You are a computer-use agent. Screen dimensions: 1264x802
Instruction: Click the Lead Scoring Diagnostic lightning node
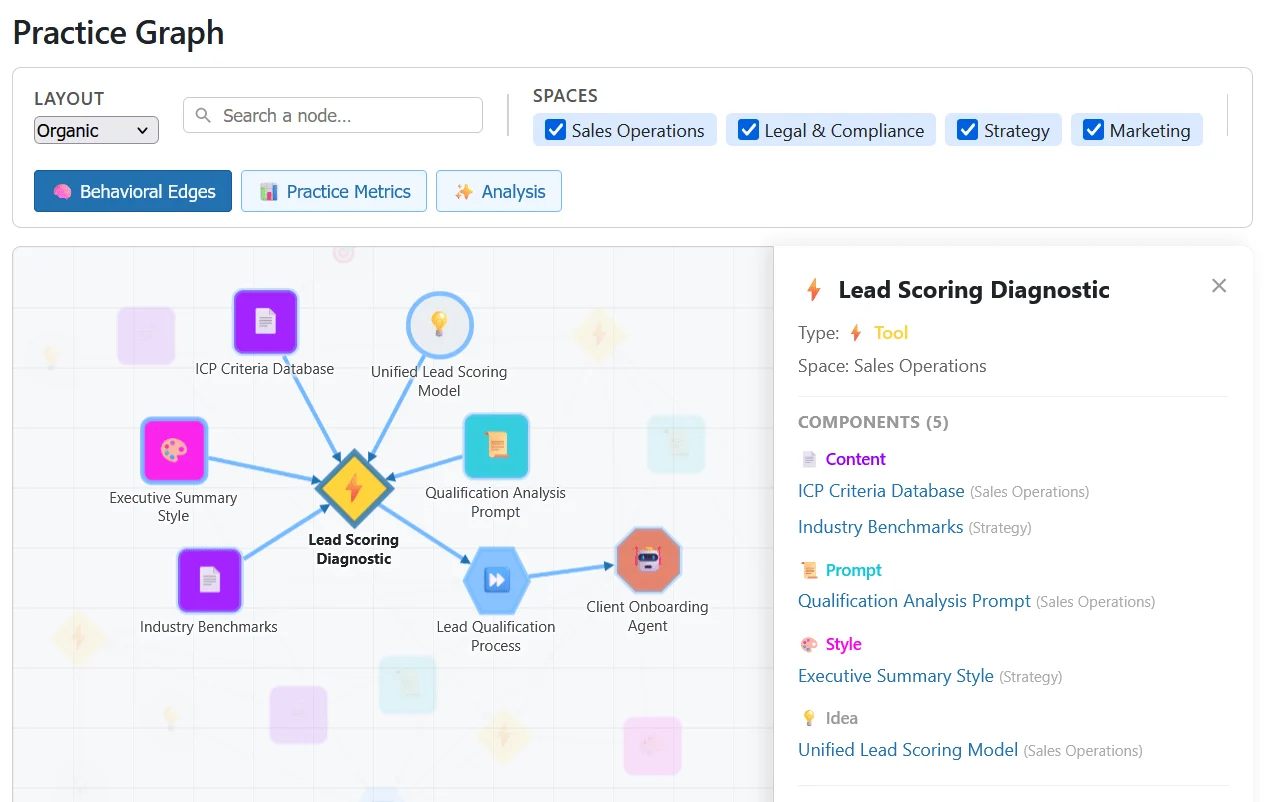pyautogui.click(x=353, y=488)
